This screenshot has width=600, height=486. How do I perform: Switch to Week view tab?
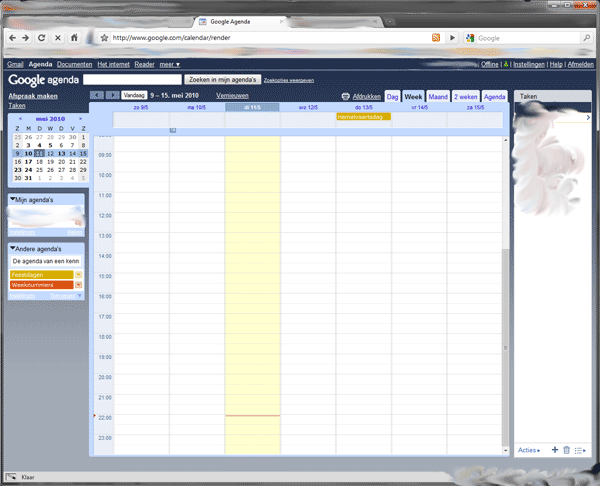pos(413,97)
